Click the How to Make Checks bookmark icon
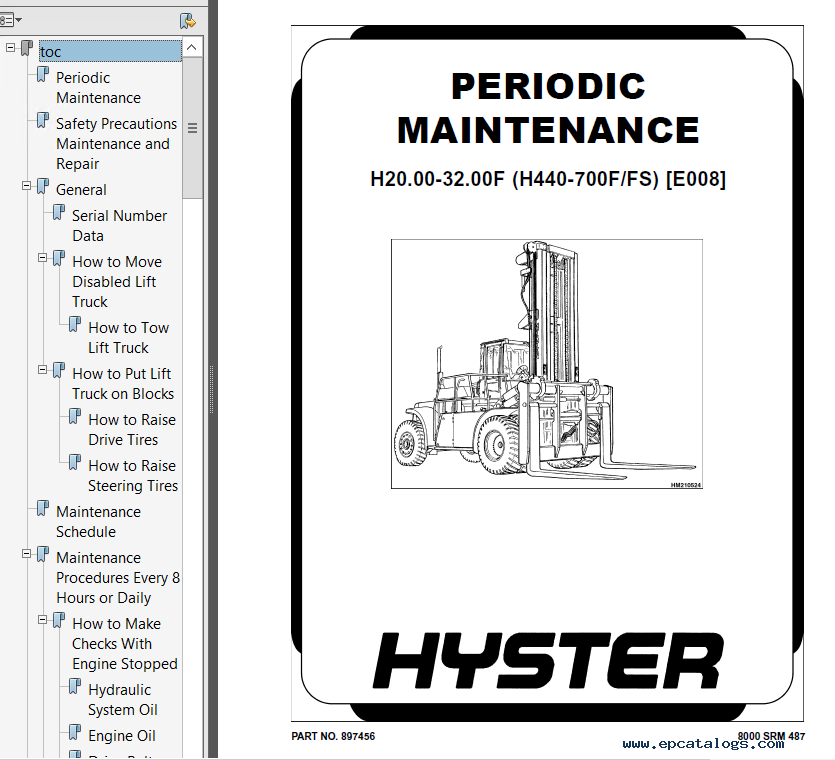This screenshot has height=760, width=835. click(59, 620)
